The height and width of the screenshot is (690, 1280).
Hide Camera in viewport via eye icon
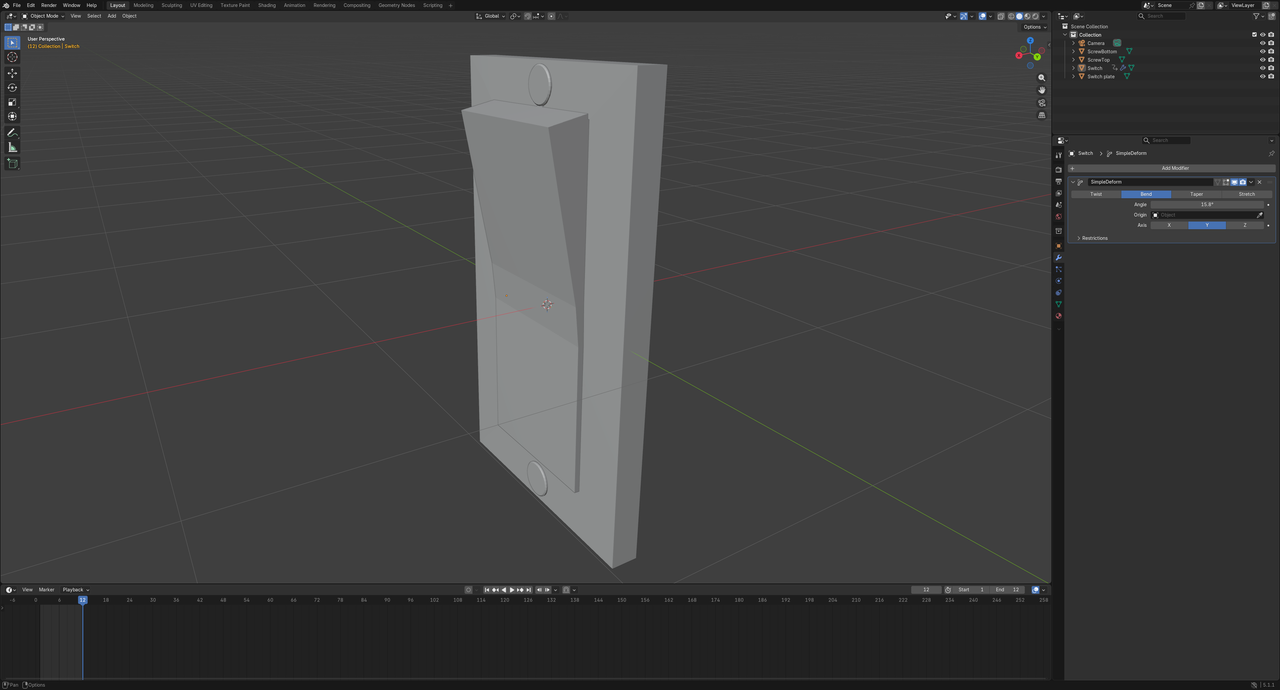pos(1263,43)
